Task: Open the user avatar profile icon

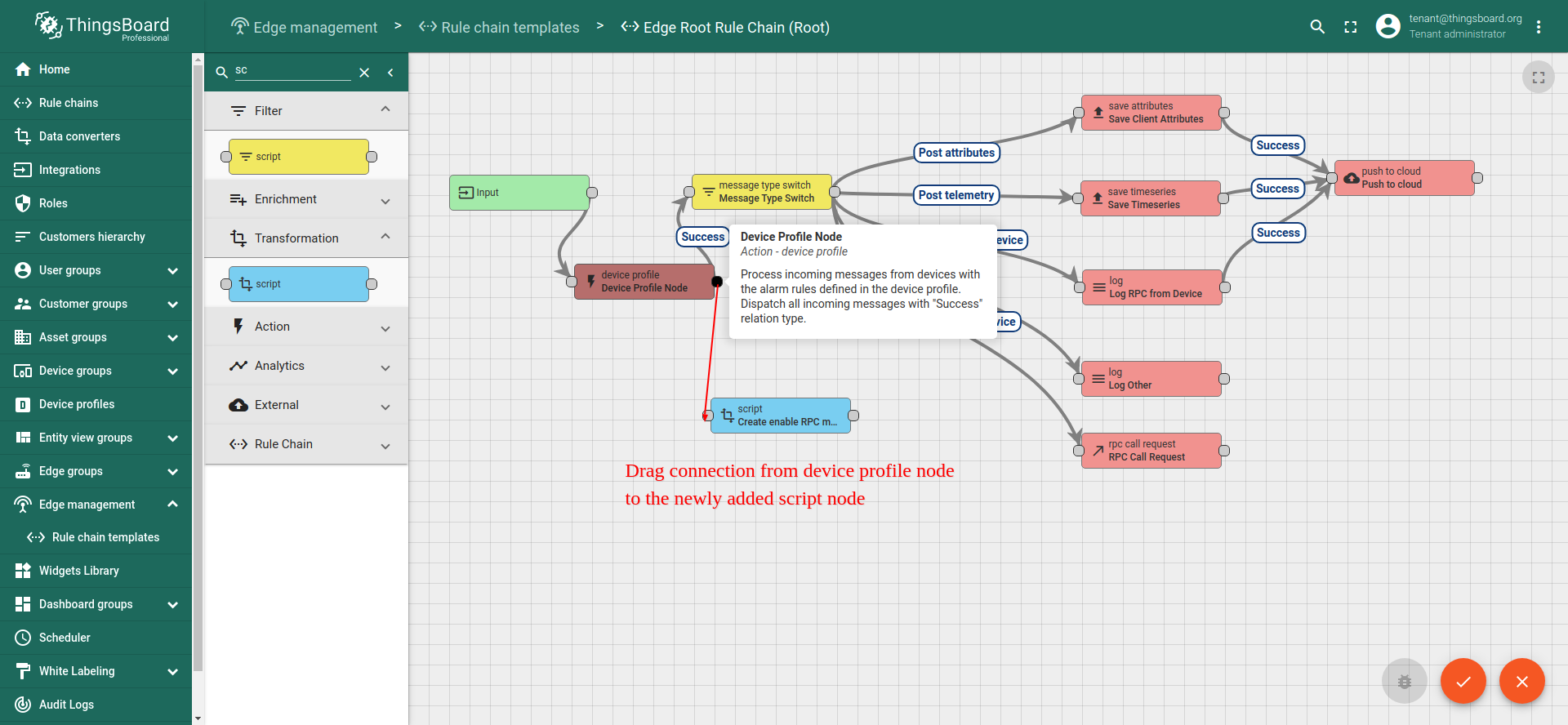Action: coord(1388,27)
